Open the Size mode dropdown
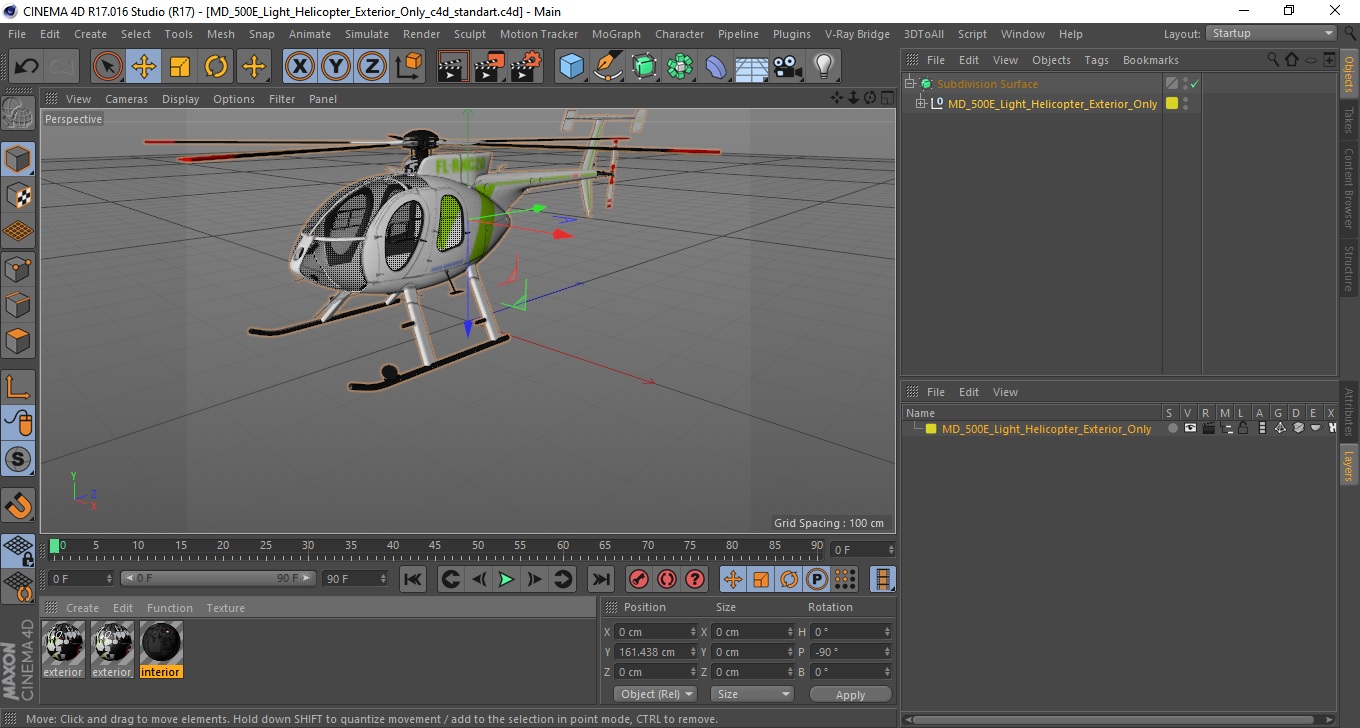Image resolution: width=1360 pixels, height=728 pixels. [x=752, y=694]
